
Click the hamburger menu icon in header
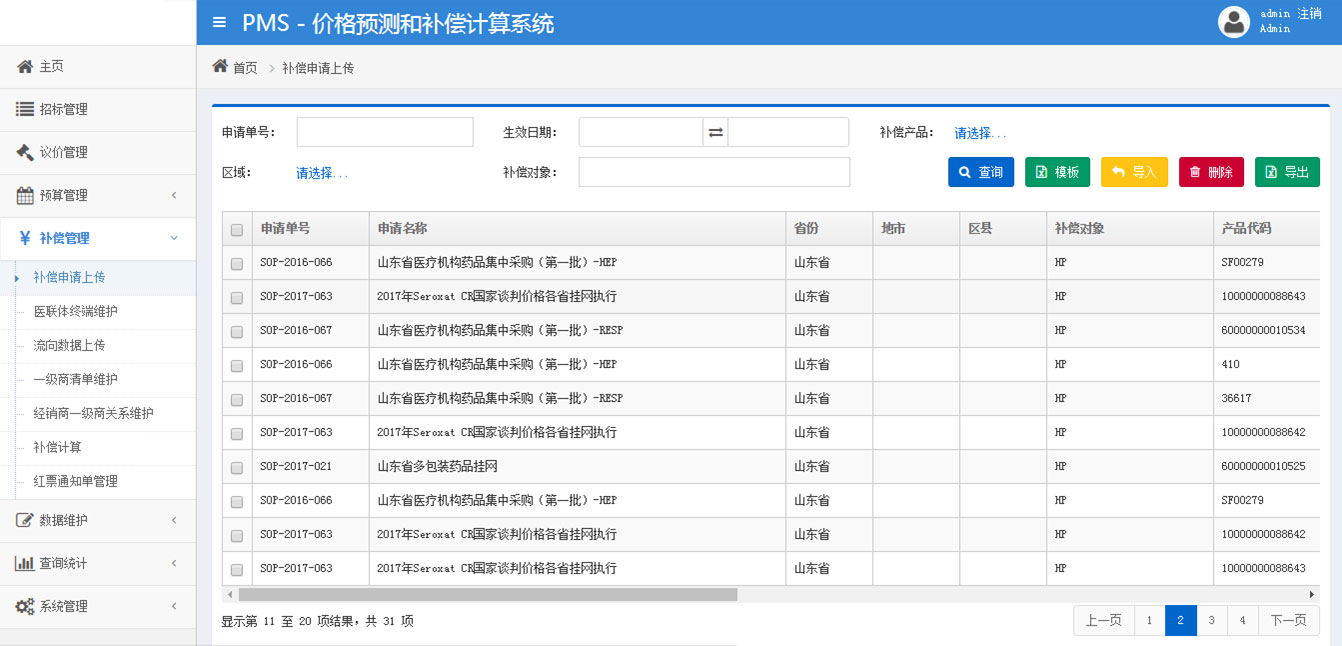219,22
